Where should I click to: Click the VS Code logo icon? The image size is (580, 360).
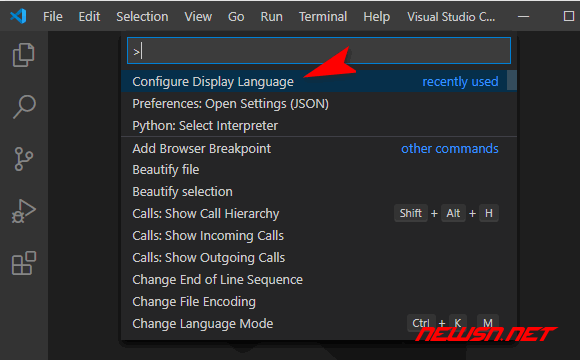(18, 16)
